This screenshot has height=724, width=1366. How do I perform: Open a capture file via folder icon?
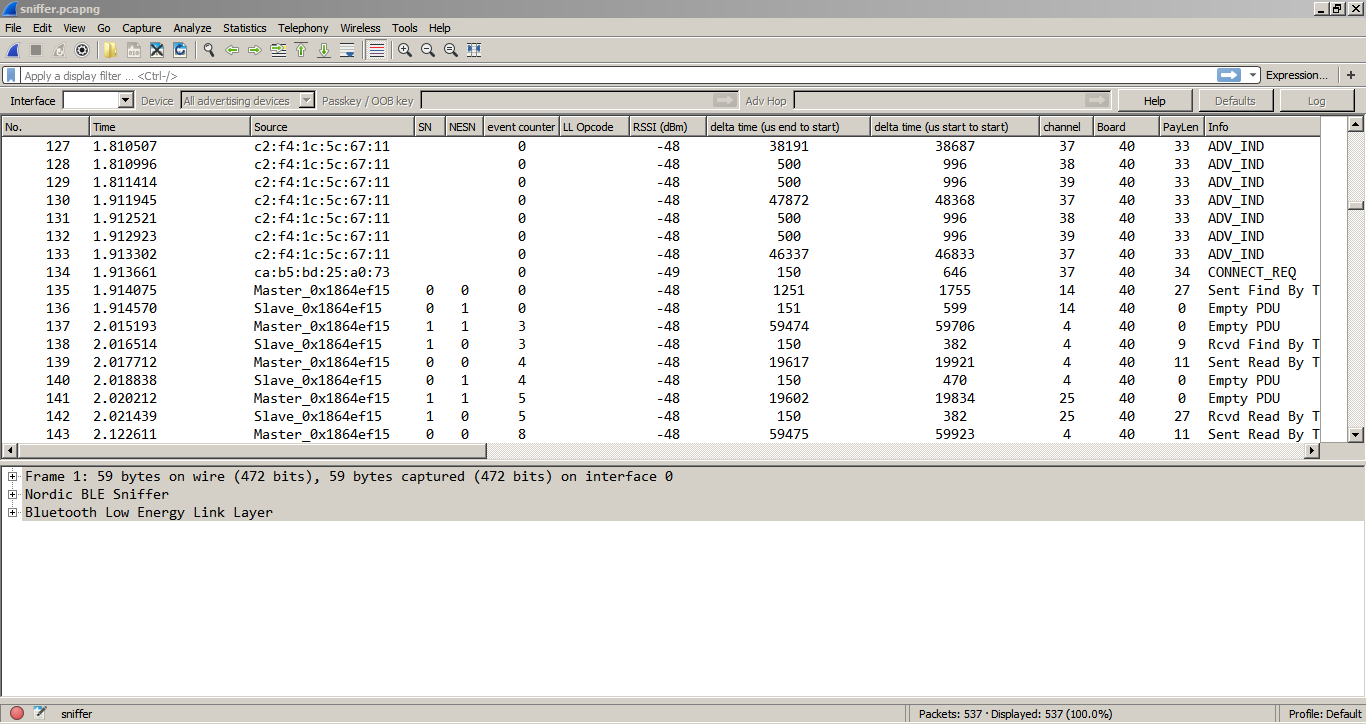click(x=110, y=50)
